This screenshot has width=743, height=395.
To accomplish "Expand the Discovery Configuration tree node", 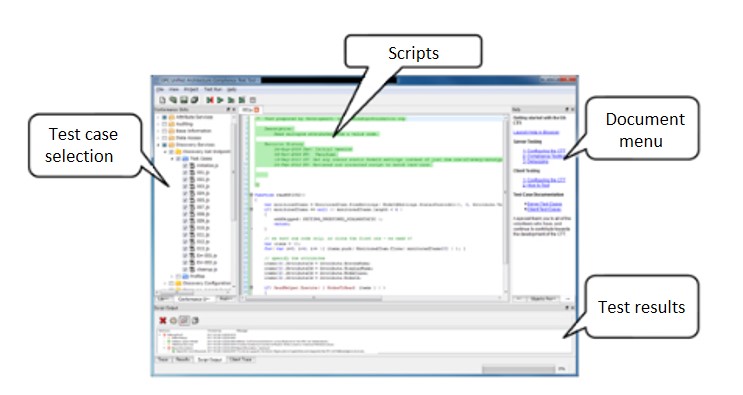I will [x=165, y=283].
